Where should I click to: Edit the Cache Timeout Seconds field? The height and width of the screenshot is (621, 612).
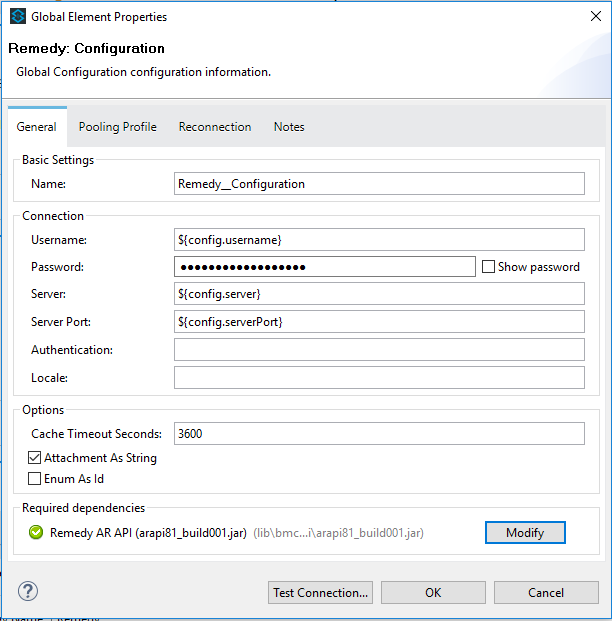[379, 434]
